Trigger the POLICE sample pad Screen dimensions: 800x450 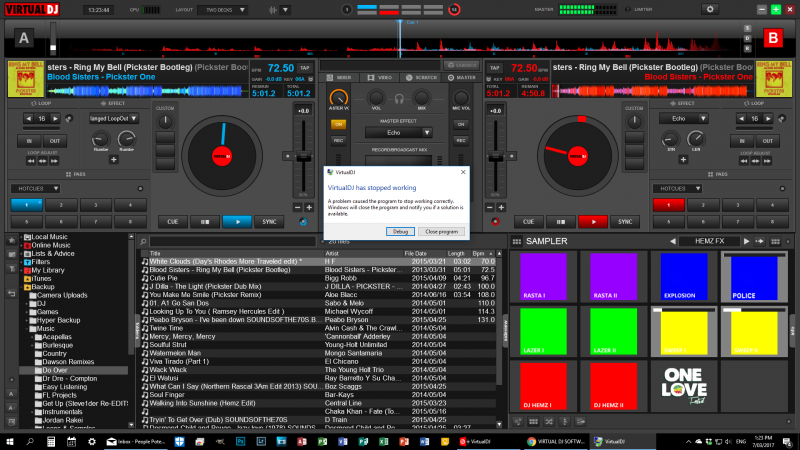(x=754, y=277)
